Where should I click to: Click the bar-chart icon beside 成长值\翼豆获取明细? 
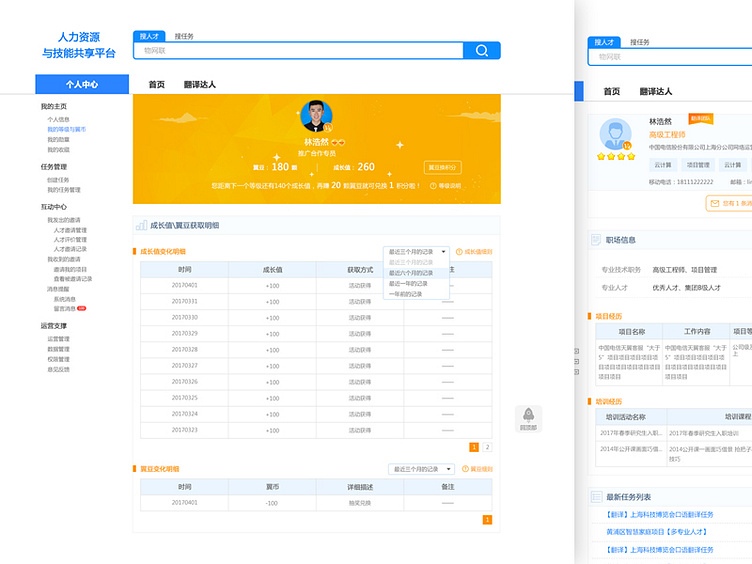click(x=141, y=225)
